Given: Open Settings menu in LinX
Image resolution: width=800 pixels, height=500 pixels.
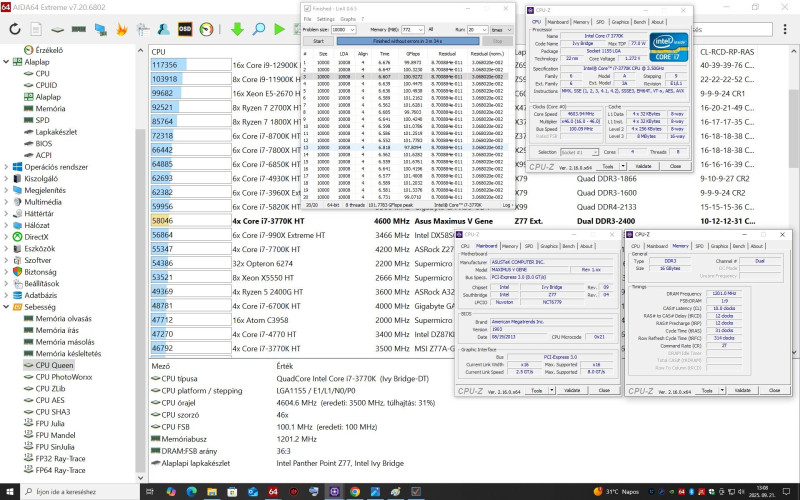Looking at the screenshot, I should 326,19.
